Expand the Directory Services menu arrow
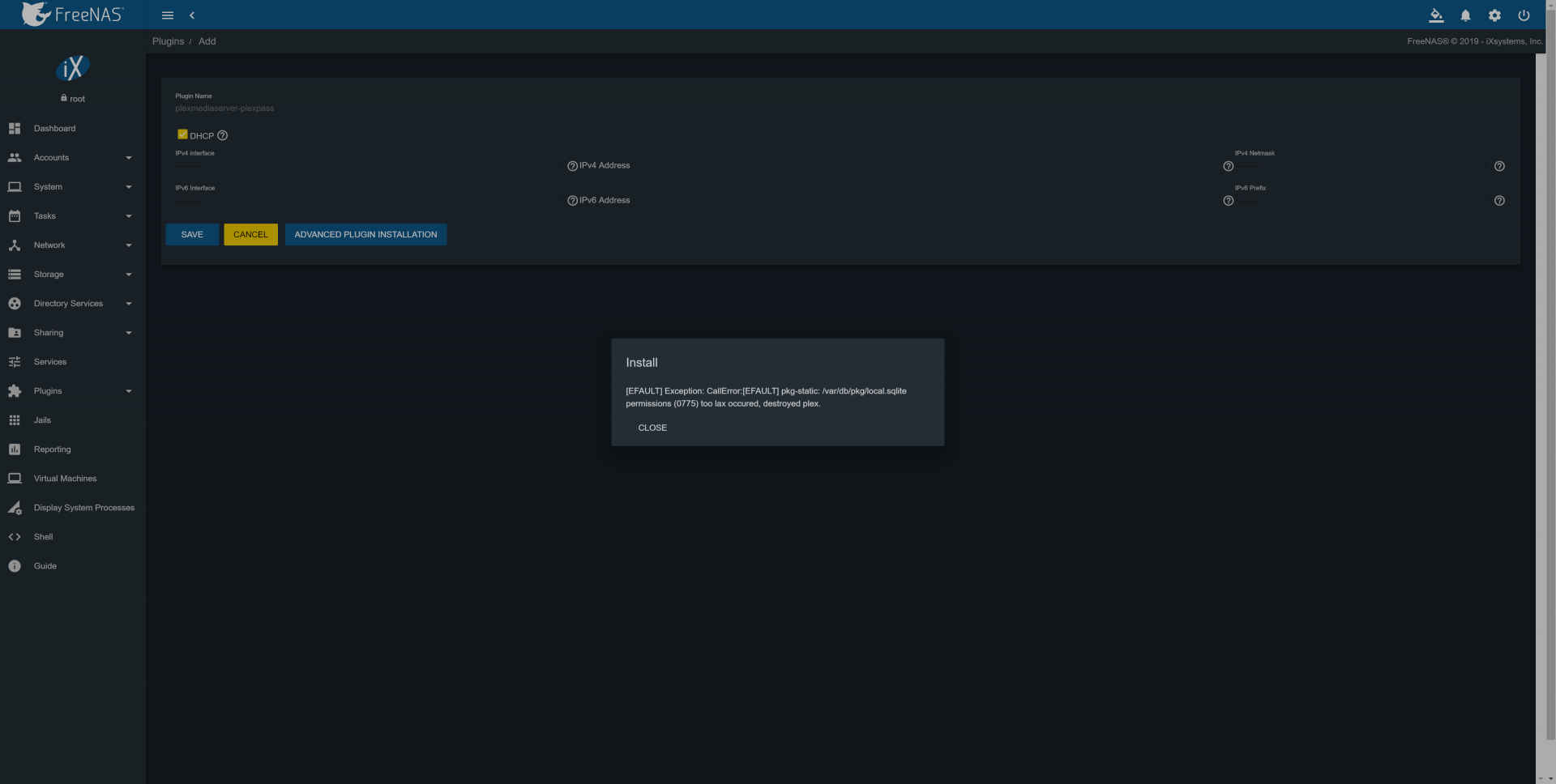 point(129,304)
